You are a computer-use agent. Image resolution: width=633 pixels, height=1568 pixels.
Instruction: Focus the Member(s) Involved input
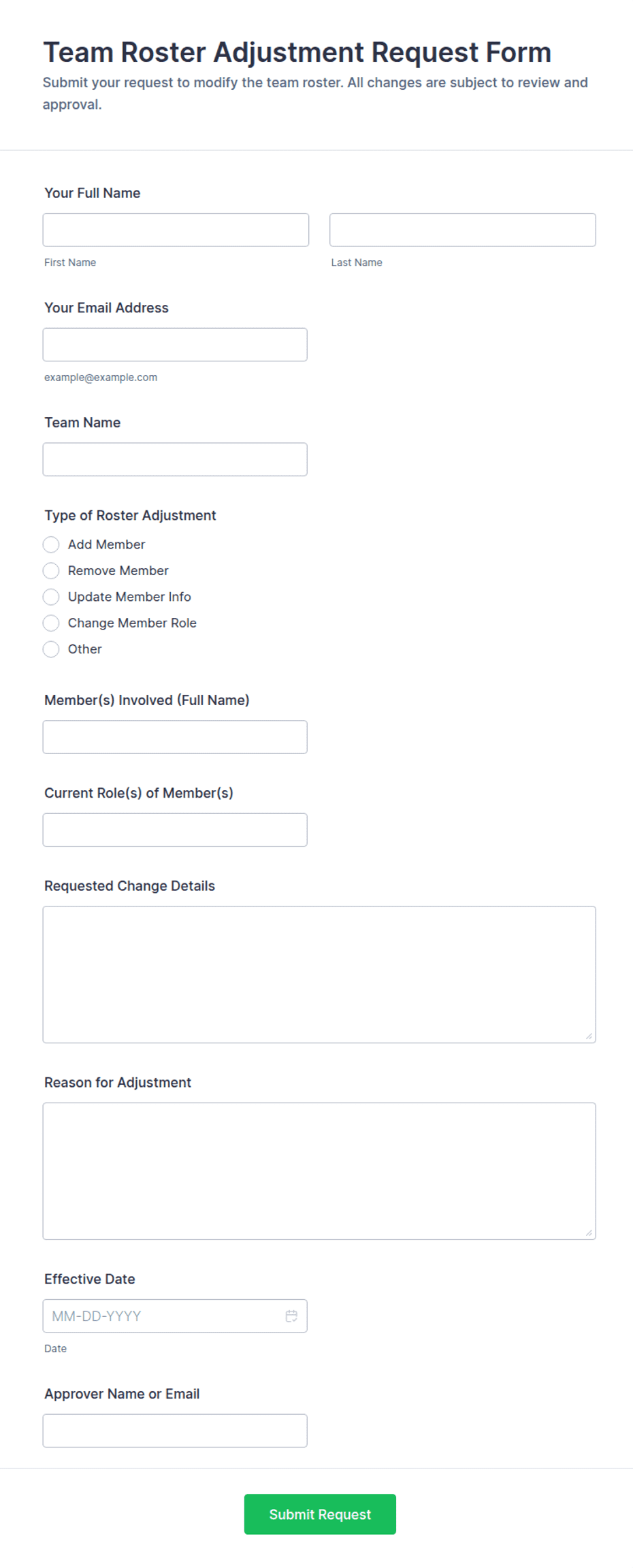[x=175, y=737]
